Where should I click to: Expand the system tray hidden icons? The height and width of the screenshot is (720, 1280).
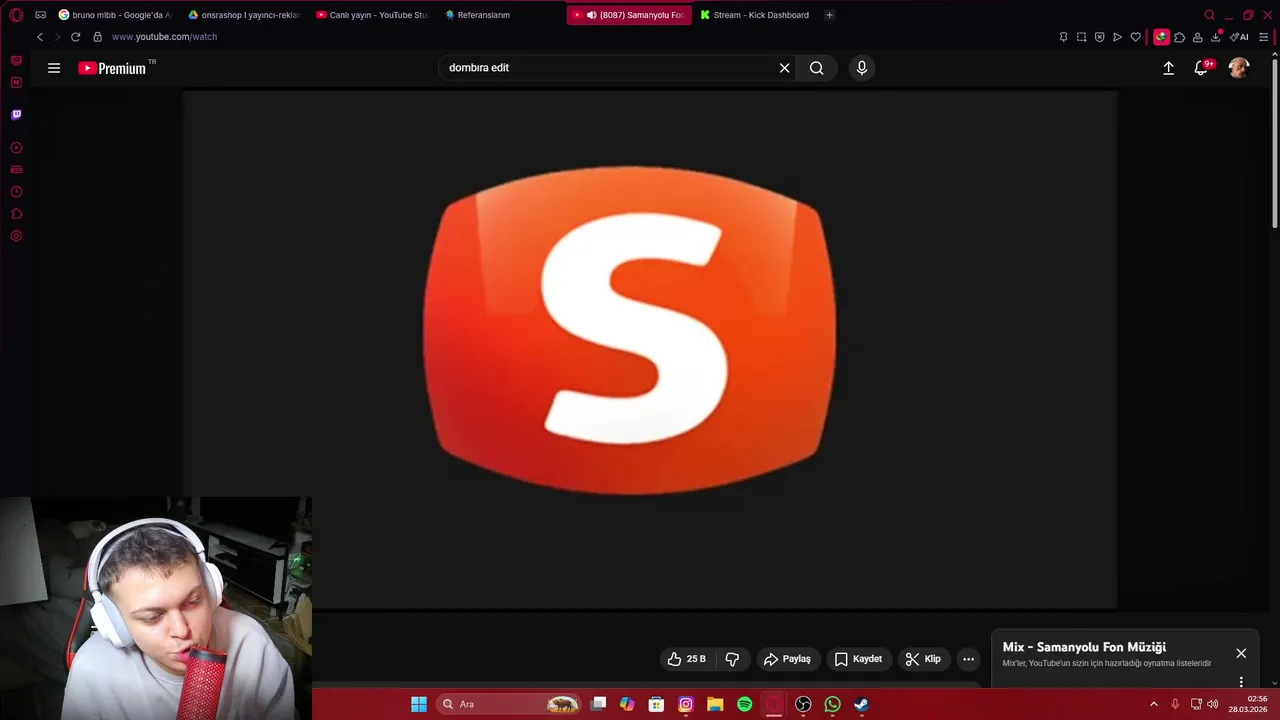pyautogui.click(x=1153, y=704)
